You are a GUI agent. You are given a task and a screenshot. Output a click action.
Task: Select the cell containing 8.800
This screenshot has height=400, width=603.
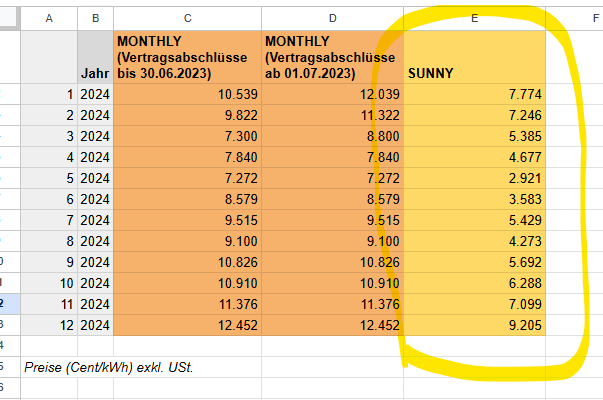tap(333, 136)
